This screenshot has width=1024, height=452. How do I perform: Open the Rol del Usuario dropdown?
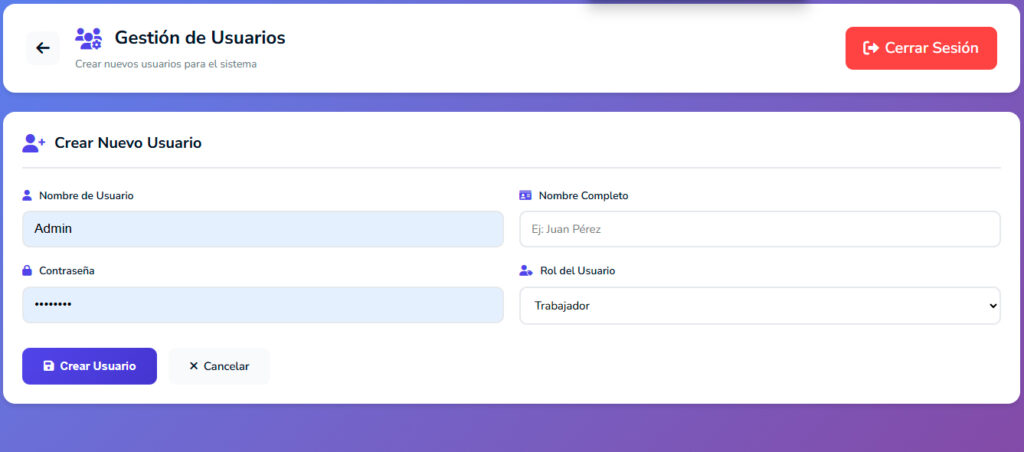point(759,306)
